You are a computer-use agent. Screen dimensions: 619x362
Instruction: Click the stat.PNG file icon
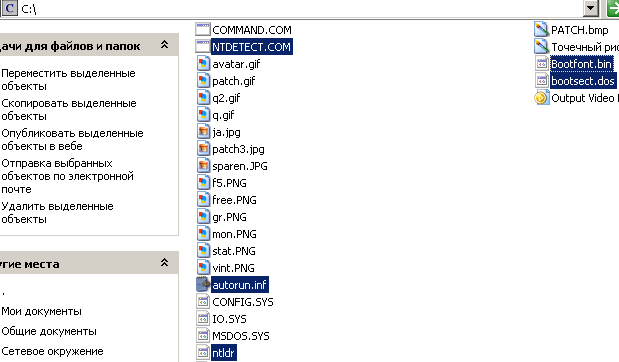pyautogui.click(x=203, y=250)
